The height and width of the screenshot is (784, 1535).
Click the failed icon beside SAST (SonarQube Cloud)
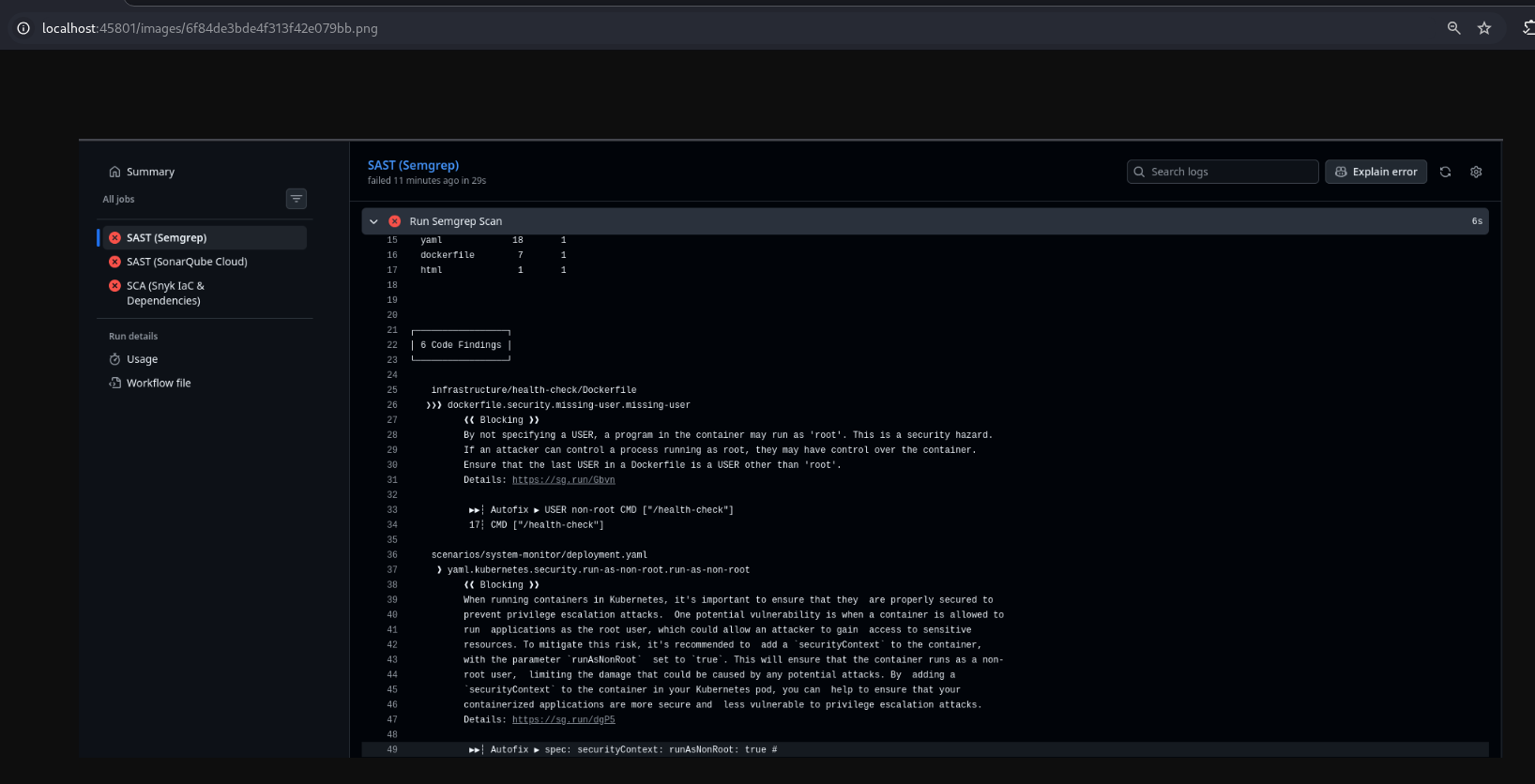pyautogui.click(x=114, y=262)
